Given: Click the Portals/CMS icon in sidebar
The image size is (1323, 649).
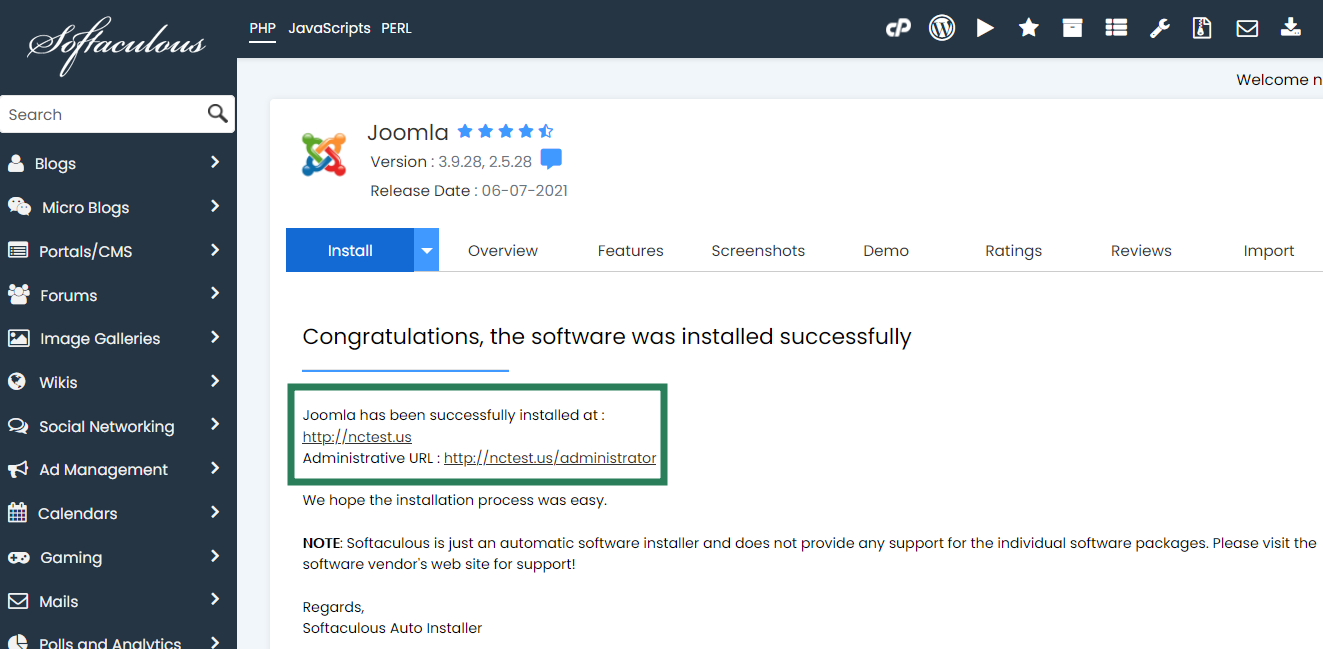Looking at the screenshot, I should (x=18, y=250).
